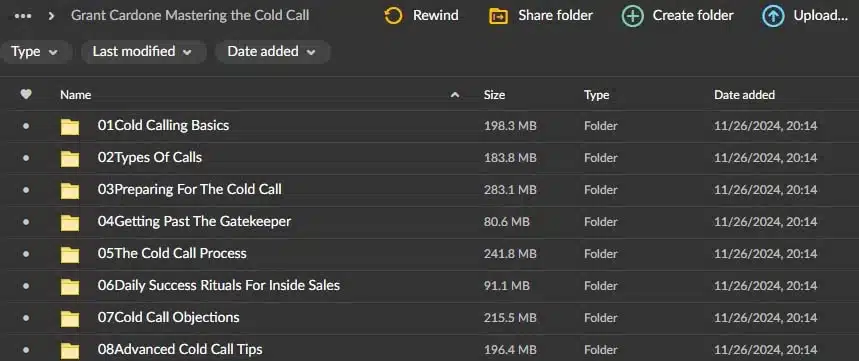Click the Create folder button label
The image size is (859, 361).
tap(693, 16)
